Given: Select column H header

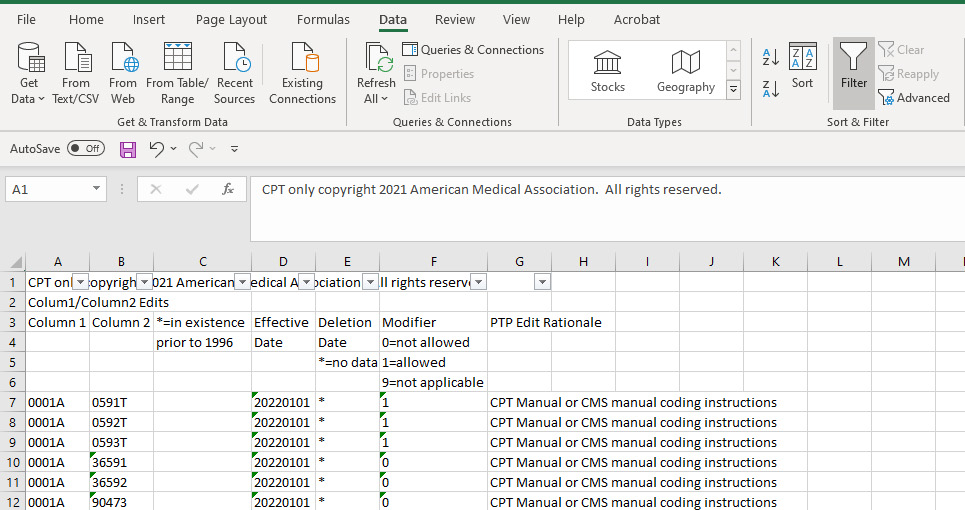Looking at the screenshot, I should click(583, 262).
